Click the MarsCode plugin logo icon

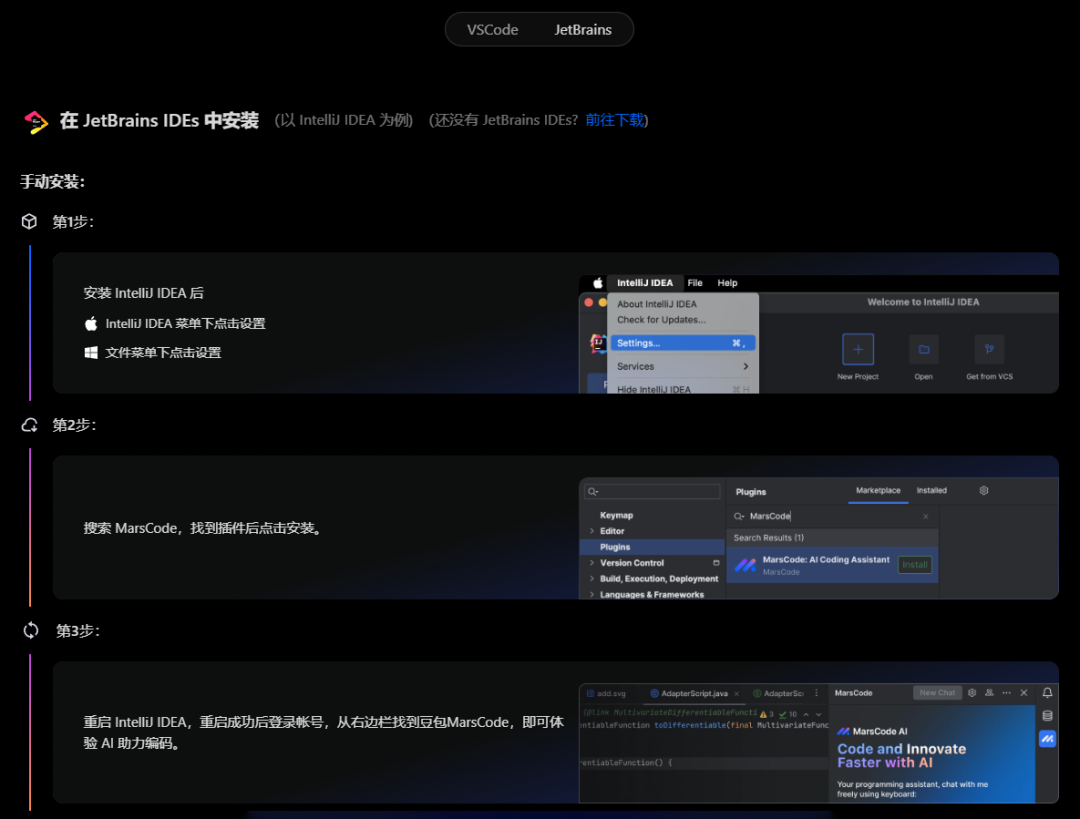pyautogui.click(x=745, y=565)
